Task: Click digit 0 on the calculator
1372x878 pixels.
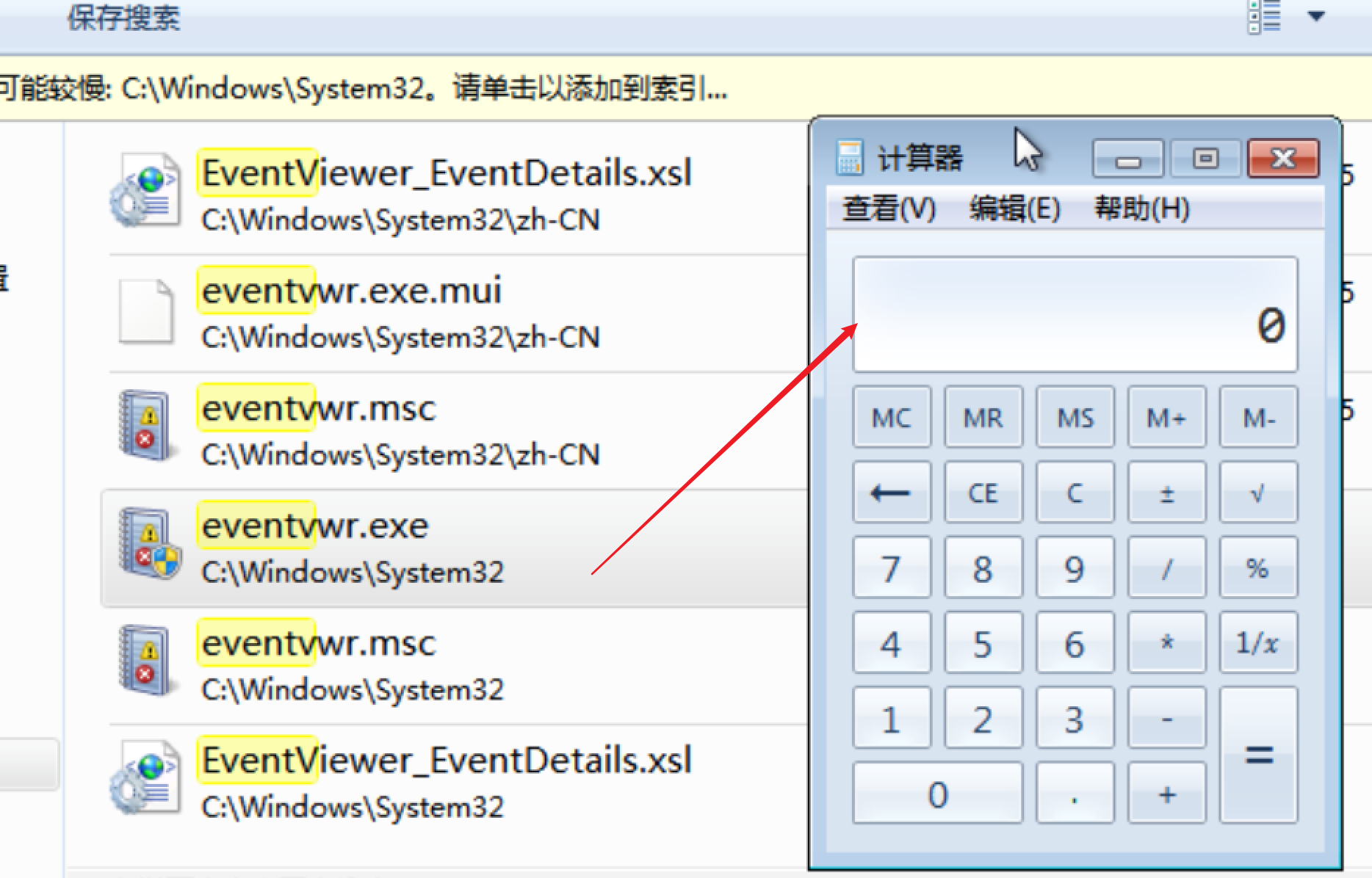Action: pyautogui.click(x=938, y=793)
